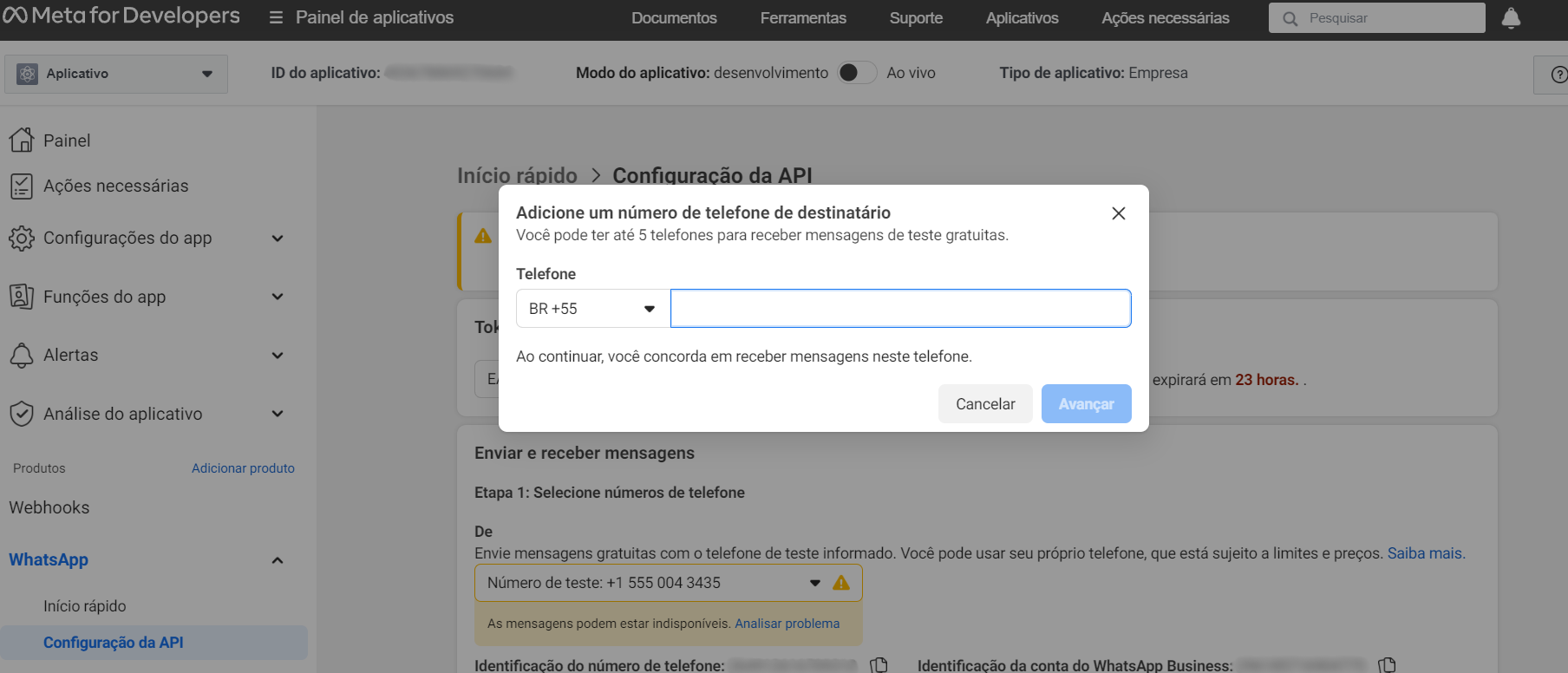Open Documentos in top navigation

[x=674, y=18]
